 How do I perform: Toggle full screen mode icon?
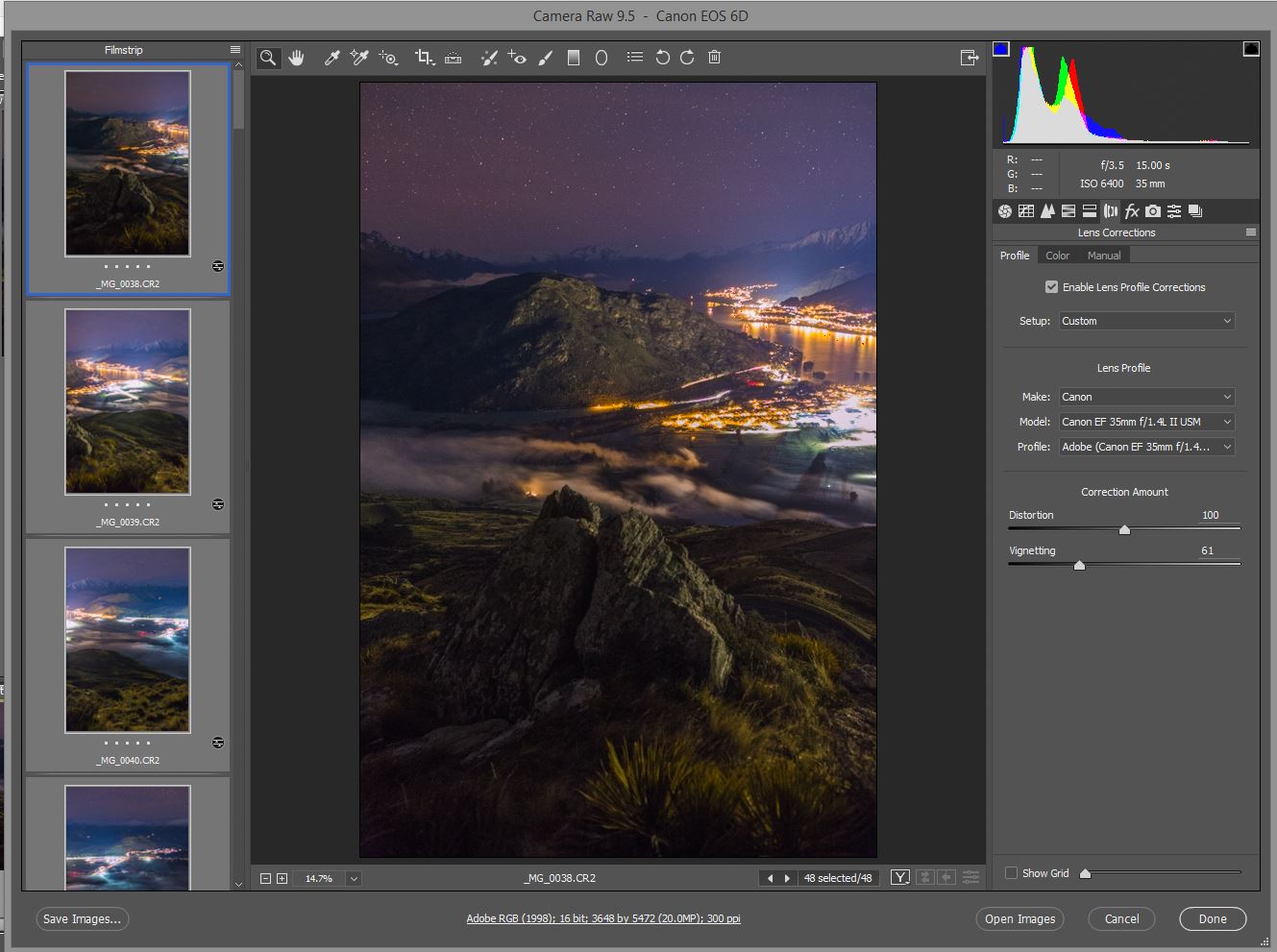tap(970, 58)
